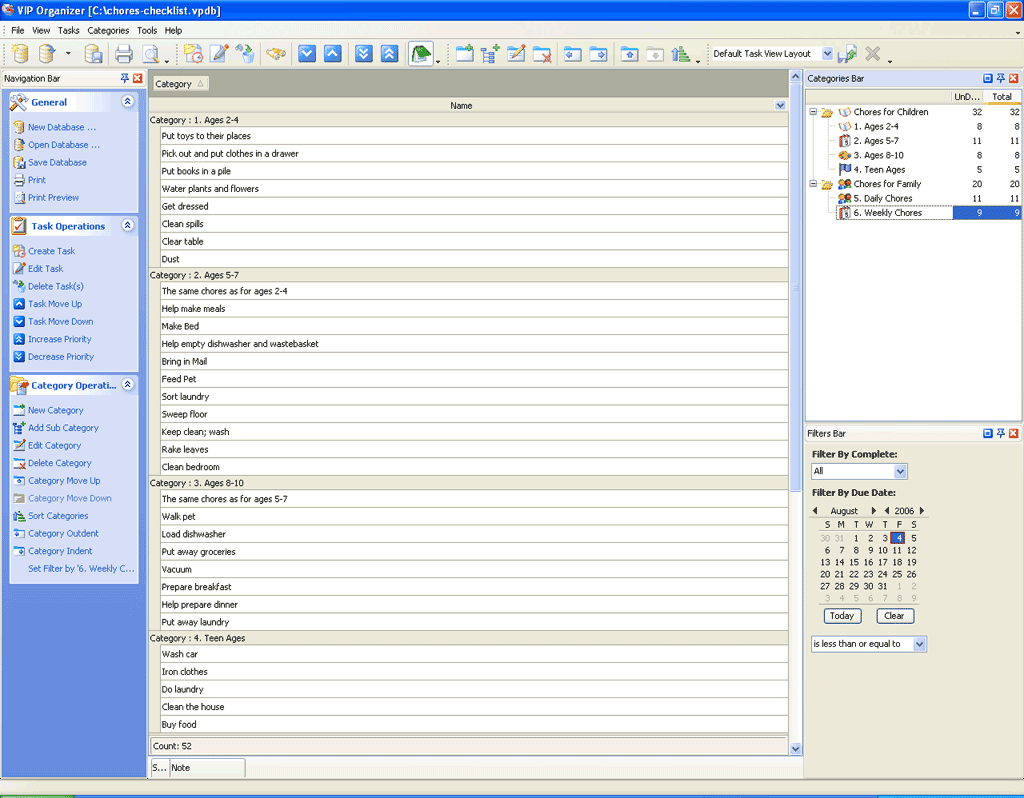
Task: Click the New Category toolbar icon
Action: pyautogui.click(x=465, y=54)
